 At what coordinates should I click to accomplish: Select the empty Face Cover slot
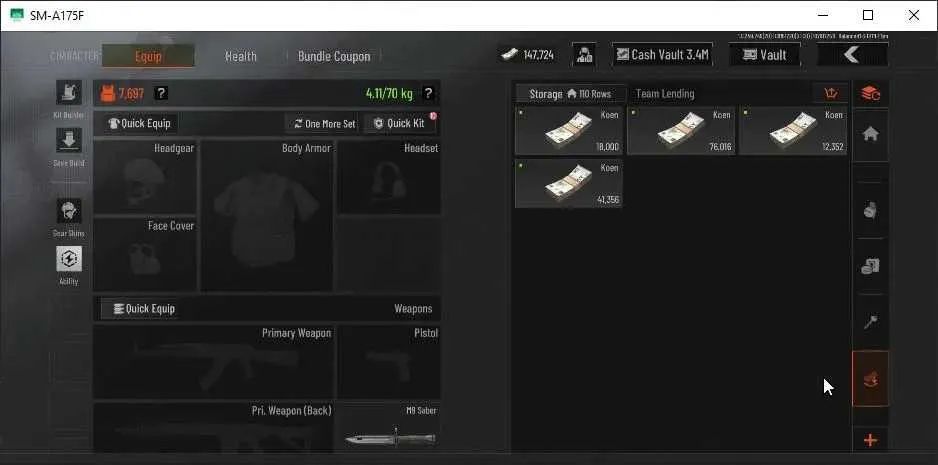[145, 255]
